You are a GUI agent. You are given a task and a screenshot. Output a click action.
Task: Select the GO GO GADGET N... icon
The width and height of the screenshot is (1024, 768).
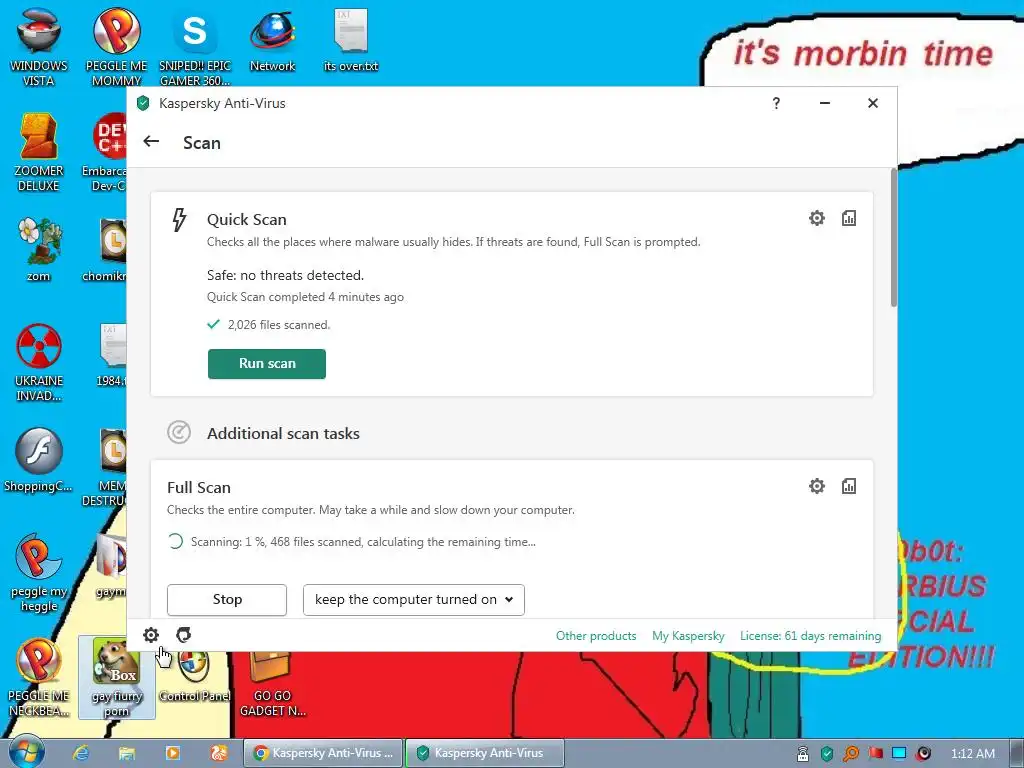(x=272, y=684)
